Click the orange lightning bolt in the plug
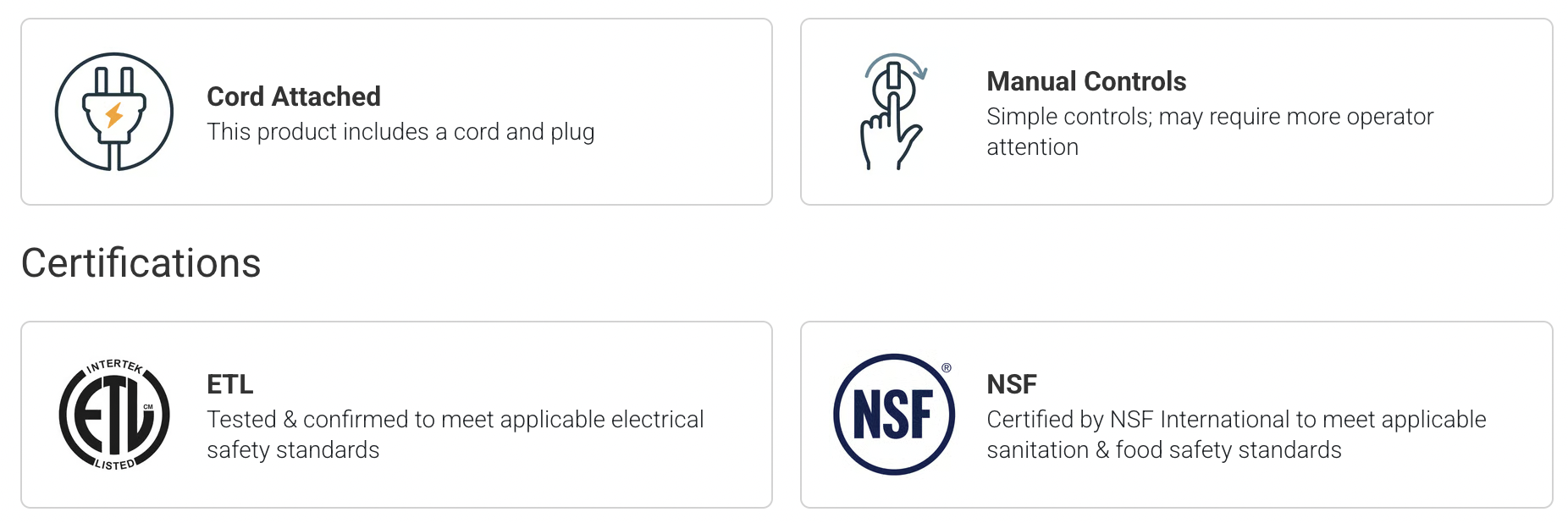Screen dimensions: 1568x523 (x=115, y=114)
